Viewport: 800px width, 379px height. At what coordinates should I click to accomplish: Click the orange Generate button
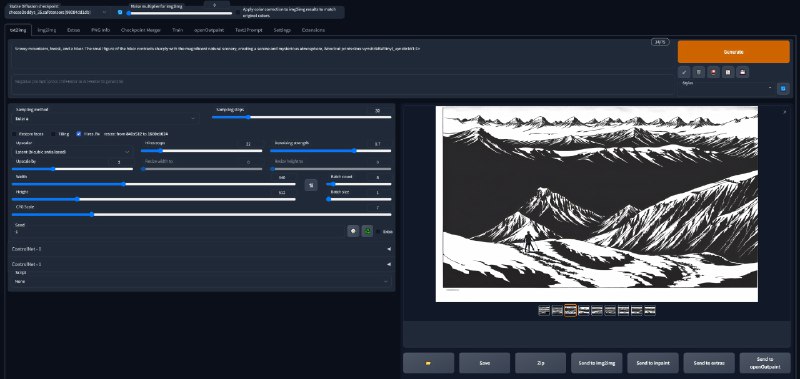(x=734, y=52)
